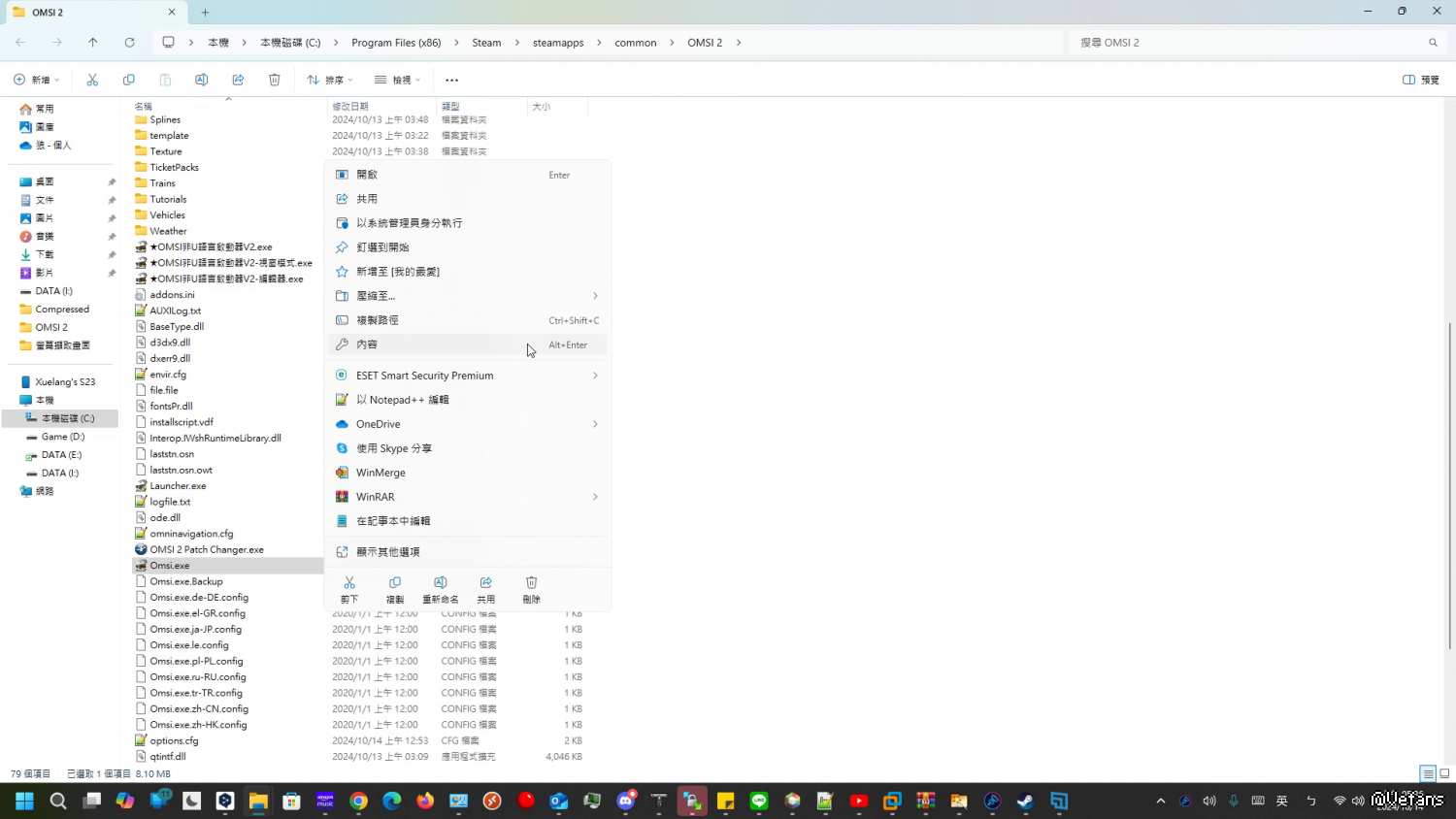
Task: Go up one folder level with the up arrow
Action: [x=93, y=43]
